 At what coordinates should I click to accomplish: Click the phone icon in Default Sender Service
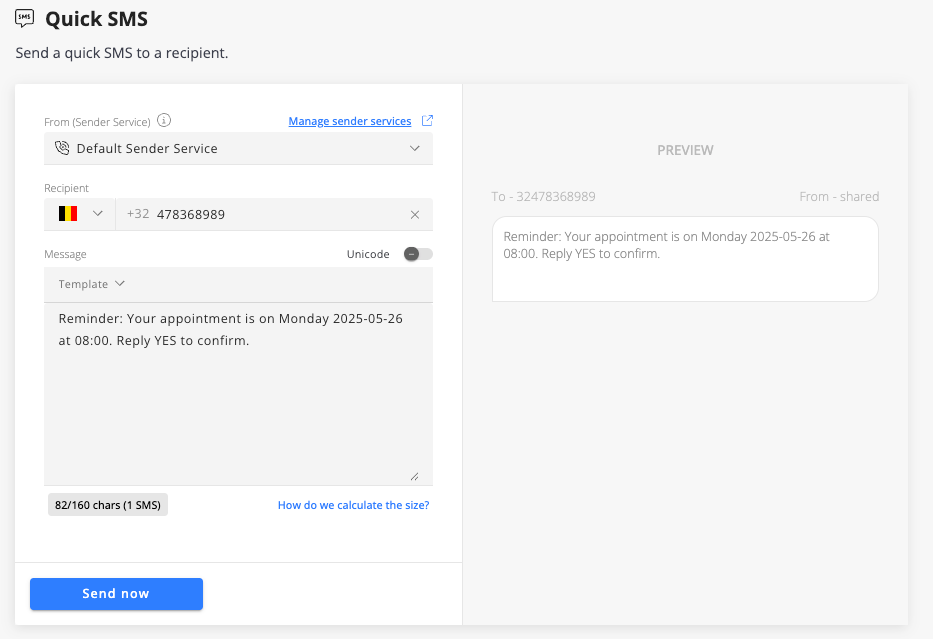(x=62, y=148)
